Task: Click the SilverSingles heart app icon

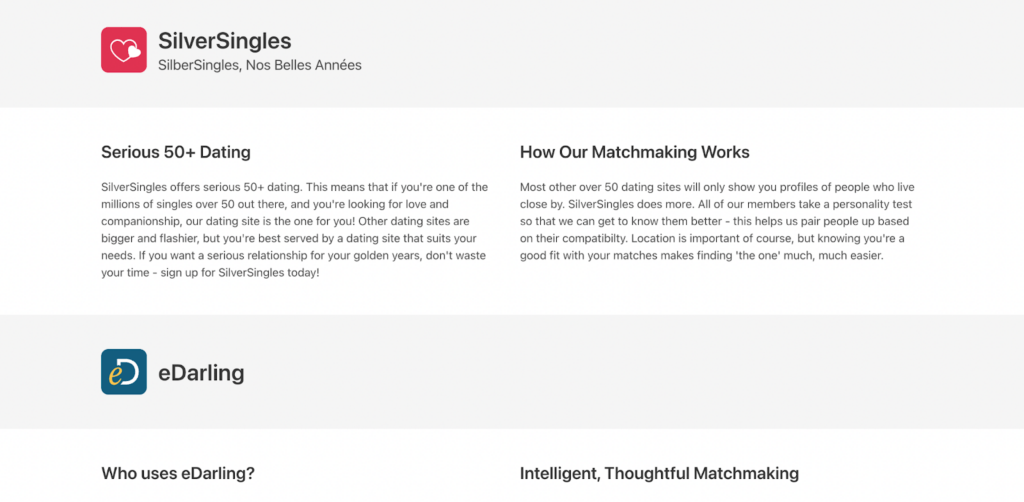Action: pyautogui.click(x=123, y=50)
